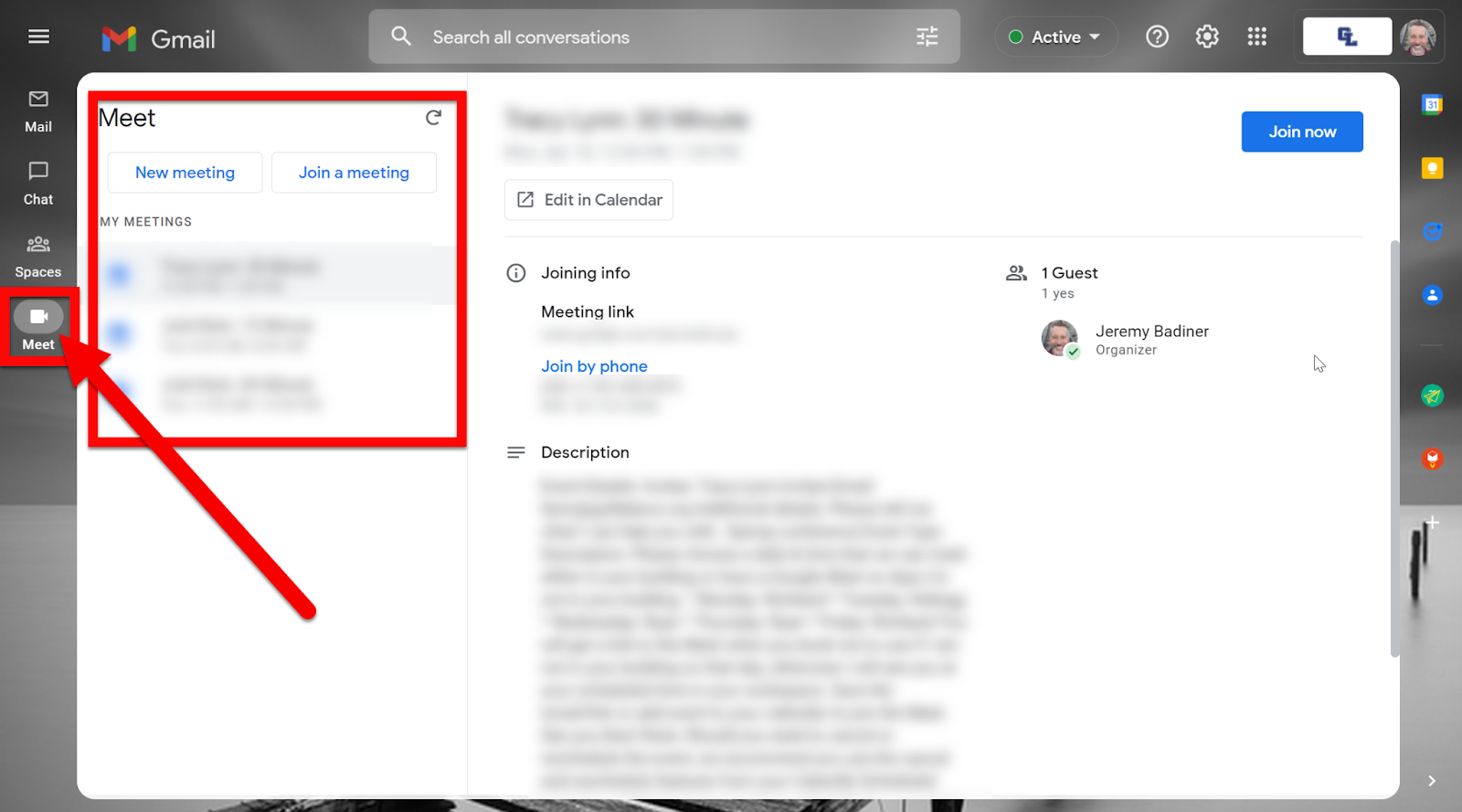Open the Help support icon
This screenshot has width=1462, height=812.
[x=1157, y=37]
